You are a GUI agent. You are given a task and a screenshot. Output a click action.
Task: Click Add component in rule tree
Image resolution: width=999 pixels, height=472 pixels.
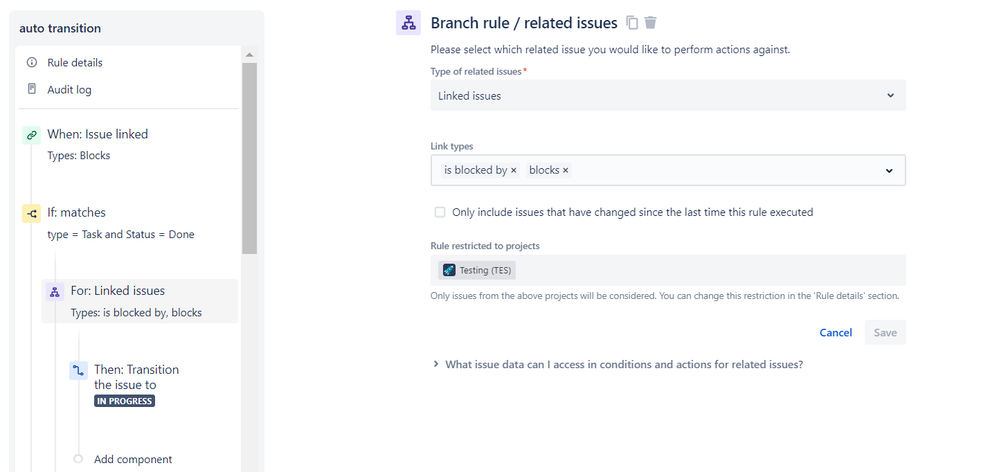[x=133, y=459]
